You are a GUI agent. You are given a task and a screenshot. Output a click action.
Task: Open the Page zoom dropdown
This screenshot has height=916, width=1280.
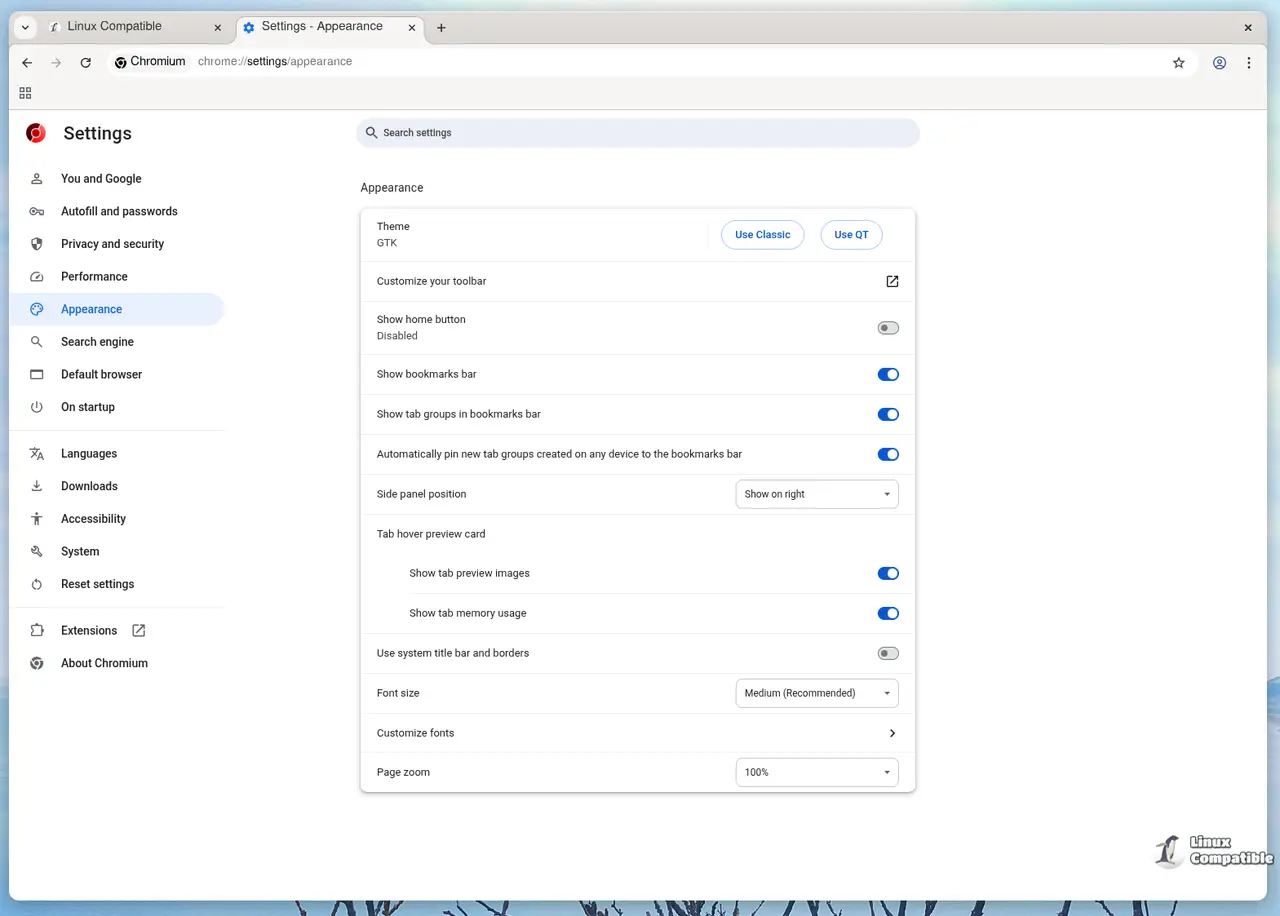coord(816,771)
